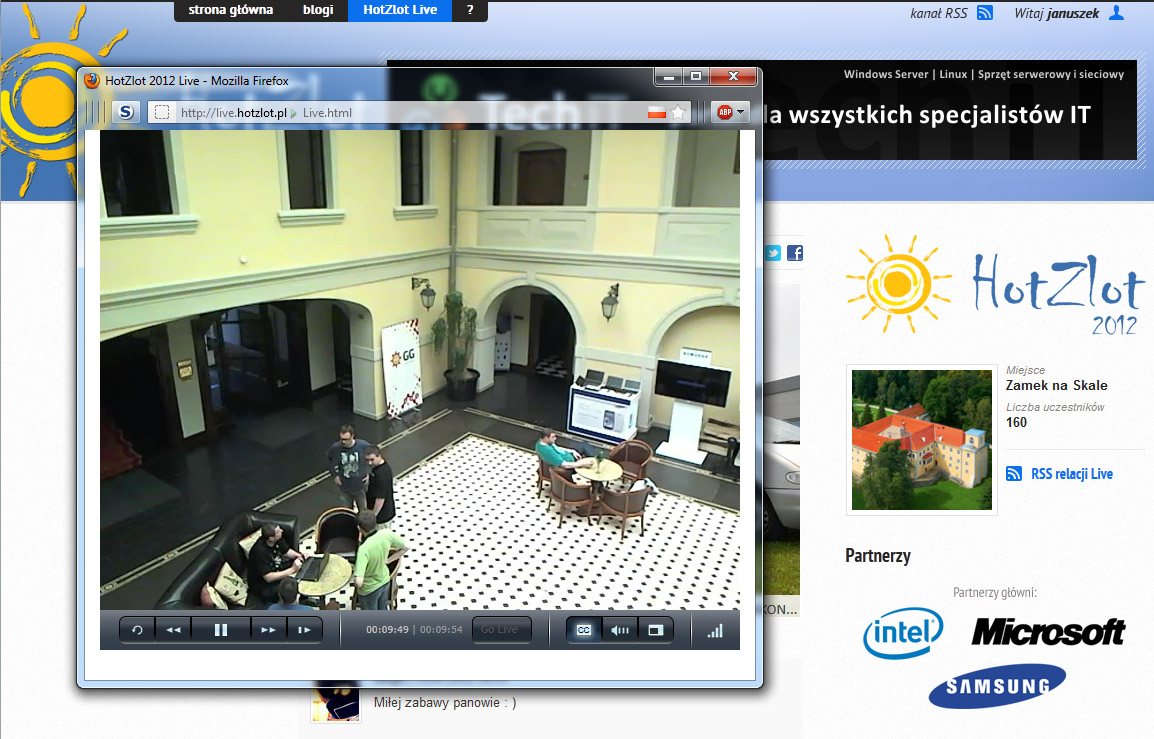
Task: Click the Tech IT banner advertisement
Action: pos(949,110)
